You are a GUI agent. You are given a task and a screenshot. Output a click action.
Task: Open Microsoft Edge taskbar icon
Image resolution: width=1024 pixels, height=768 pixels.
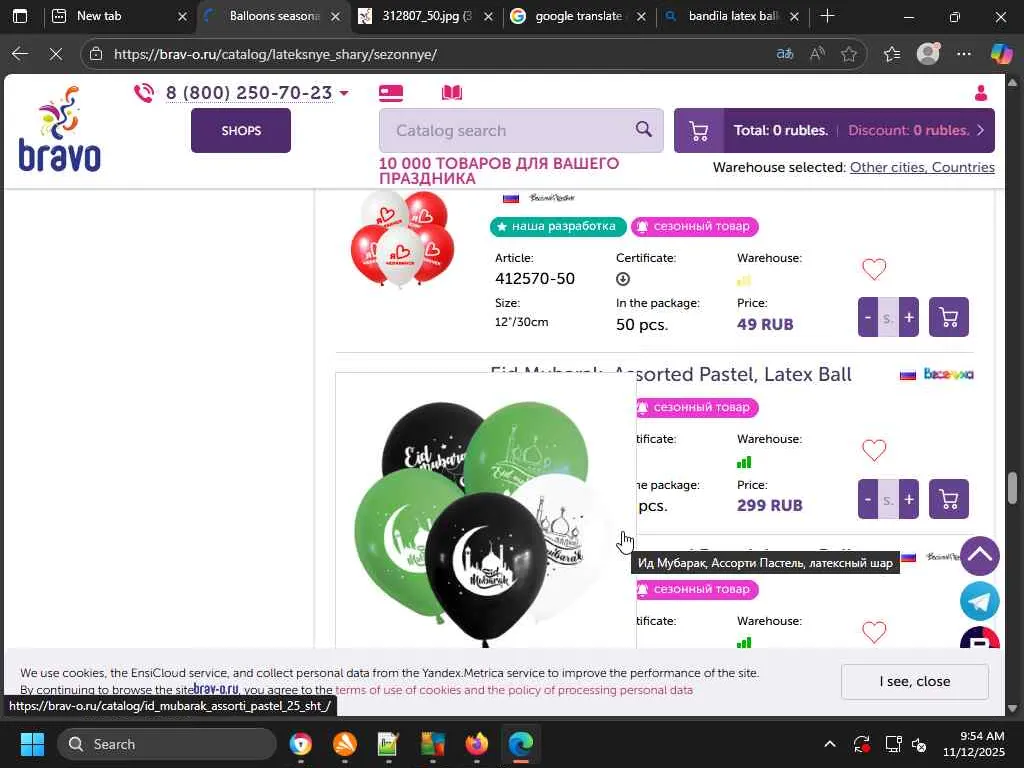520,744
